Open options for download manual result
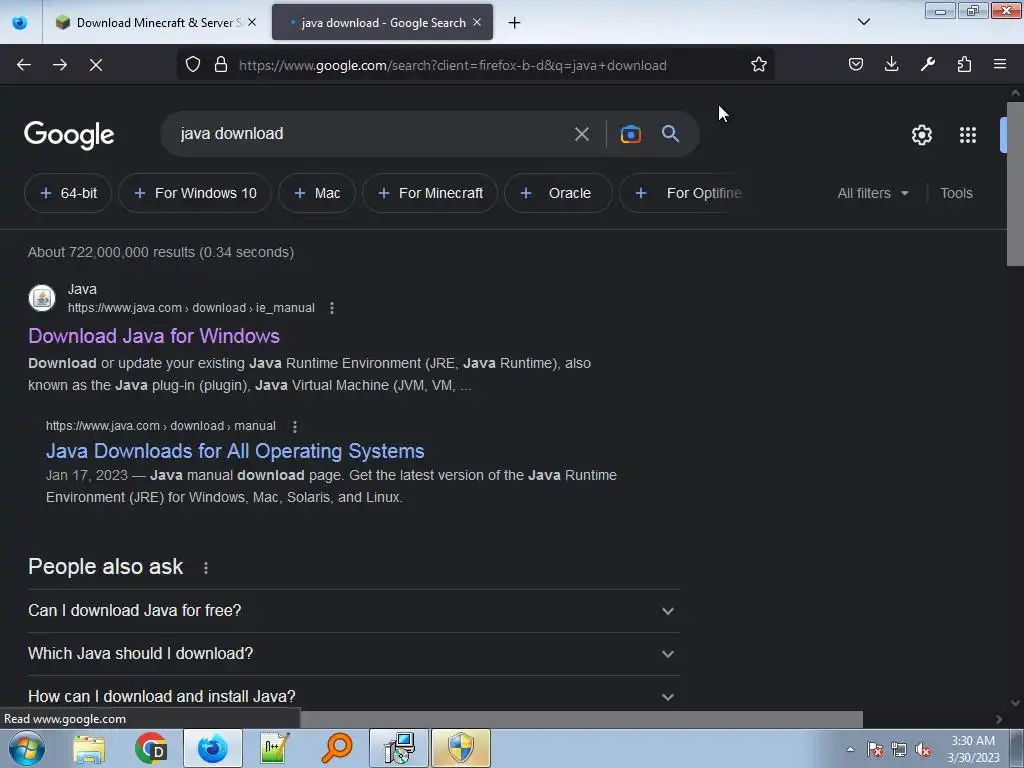Screen dimensions: 1024x768 coord(295,426)
